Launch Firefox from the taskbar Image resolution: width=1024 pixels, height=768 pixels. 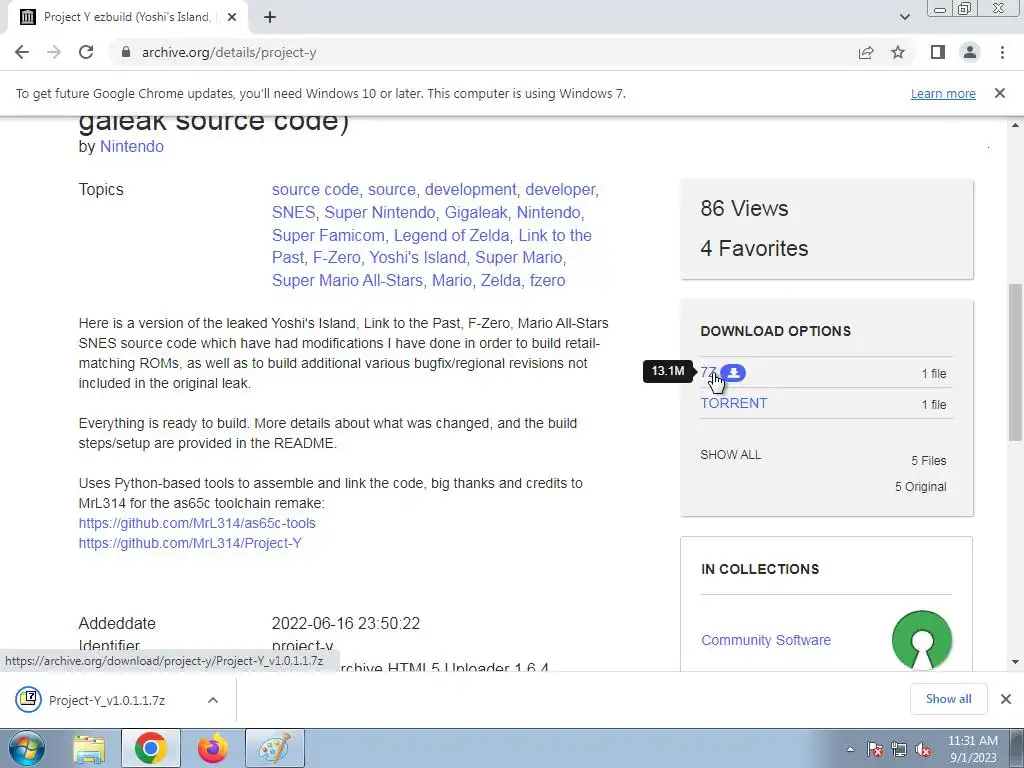pos(212,748)
